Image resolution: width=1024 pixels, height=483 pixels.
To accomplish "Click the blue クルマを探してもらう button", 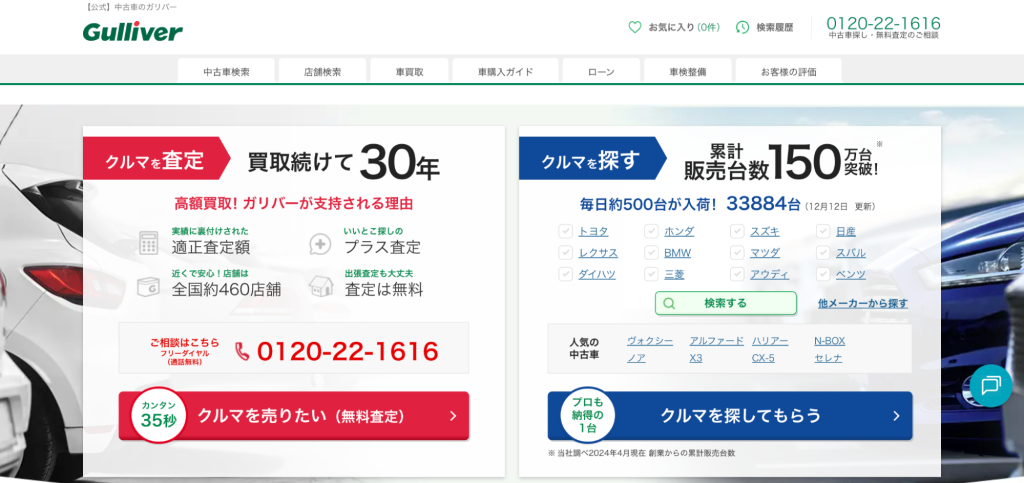I will 730,415.
